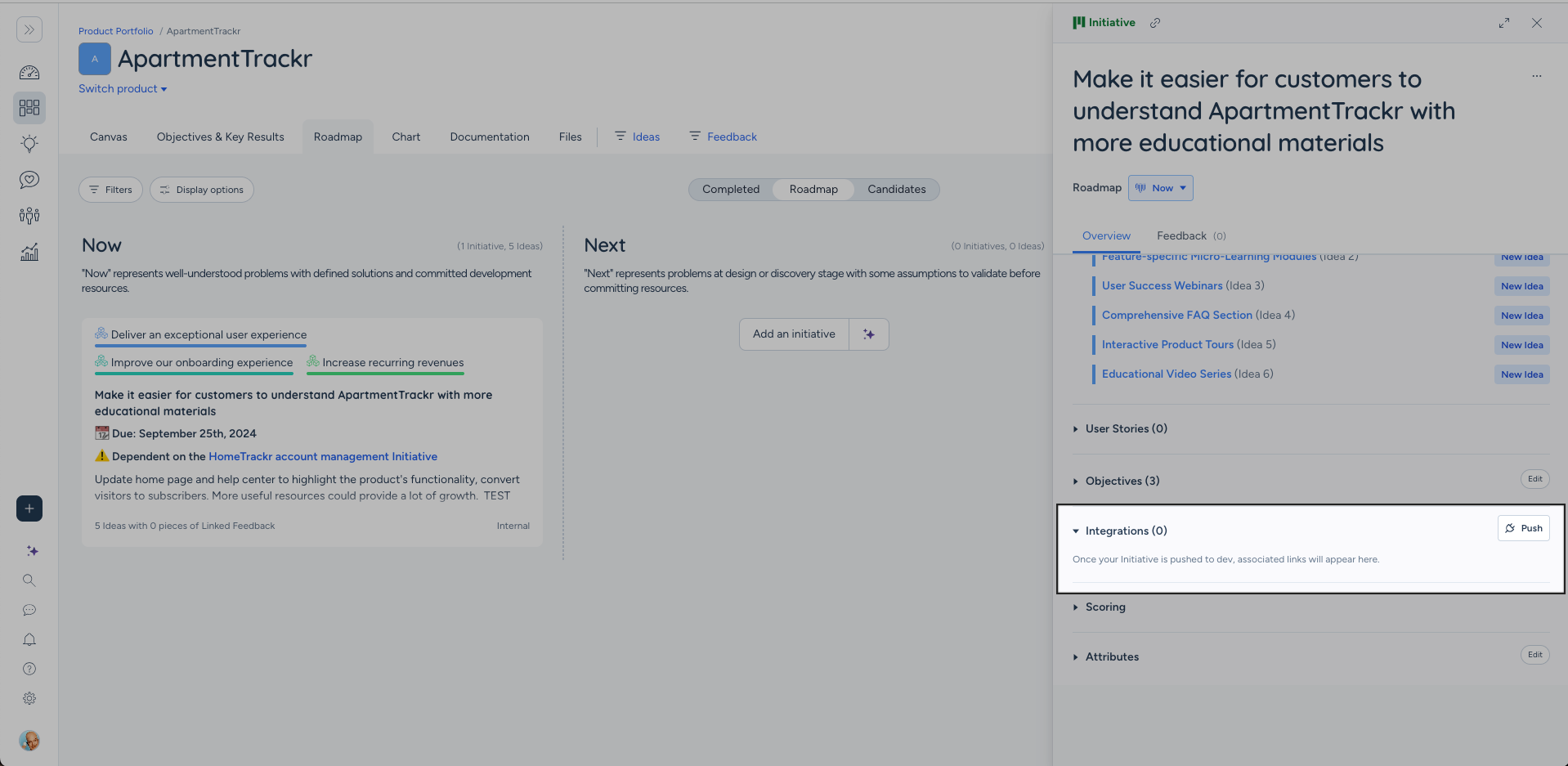Click the dark plus create button
1568x766 pixels.
(x=29, y=508)
